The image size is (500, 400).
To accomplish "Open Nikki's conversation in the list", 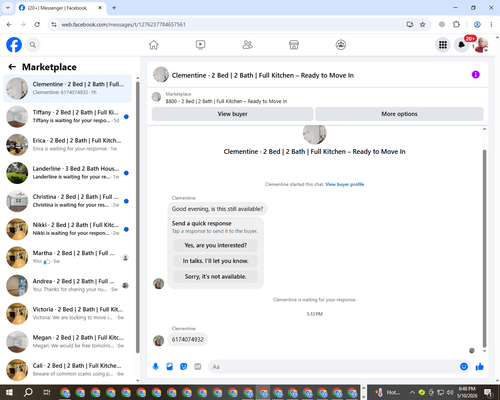I will 67,229.
